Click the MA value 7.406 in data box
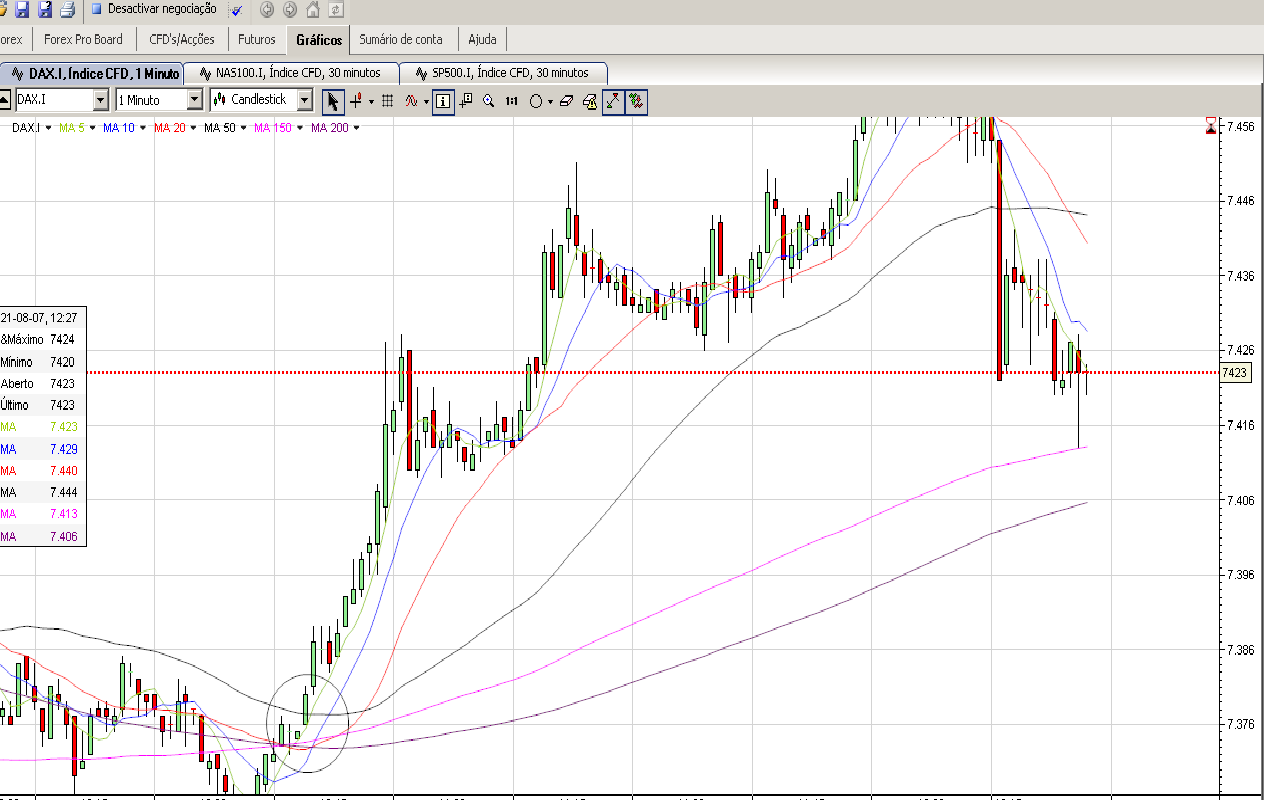This screenshot has height=800, width=1280. (63, 536)
